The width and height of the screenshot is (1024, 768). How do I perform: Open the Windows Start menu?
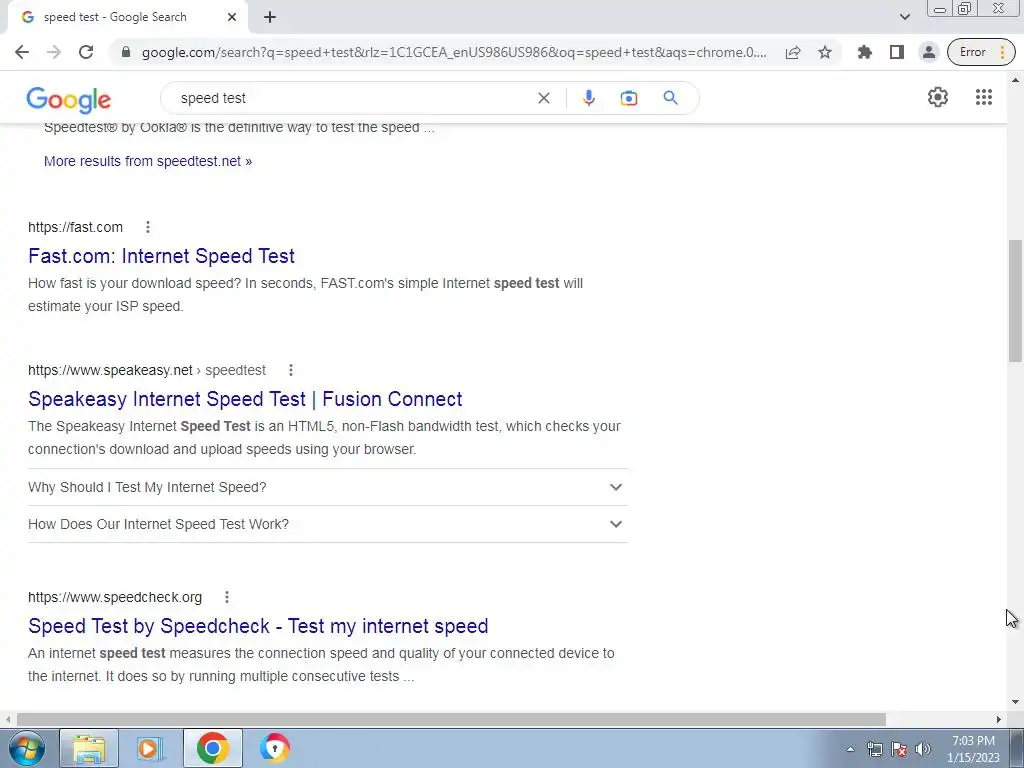click(25, 748)
